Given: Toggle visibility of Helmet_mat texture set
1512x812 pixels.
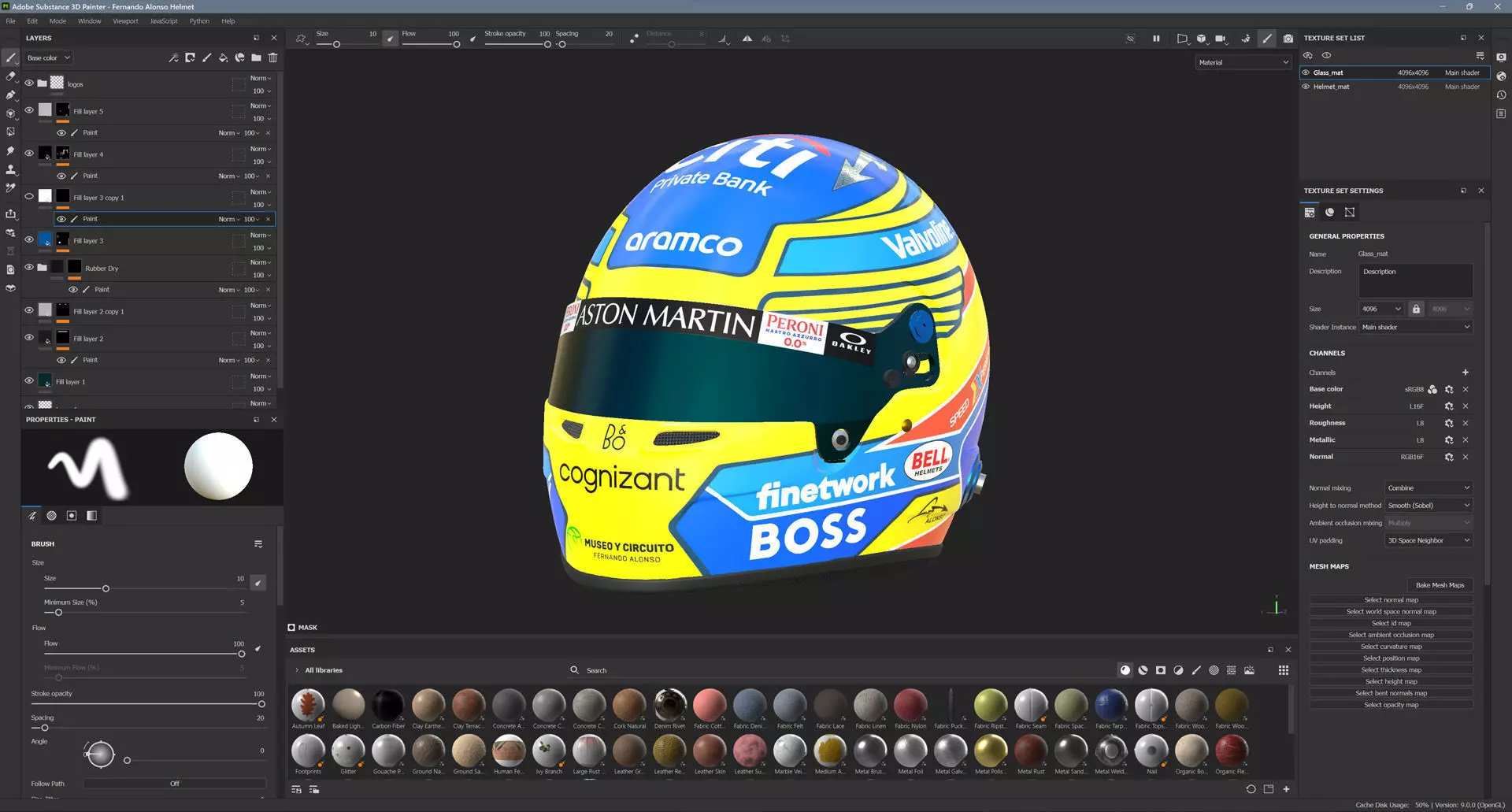Looking at the screenshot, I should (x=1306, y=87).
